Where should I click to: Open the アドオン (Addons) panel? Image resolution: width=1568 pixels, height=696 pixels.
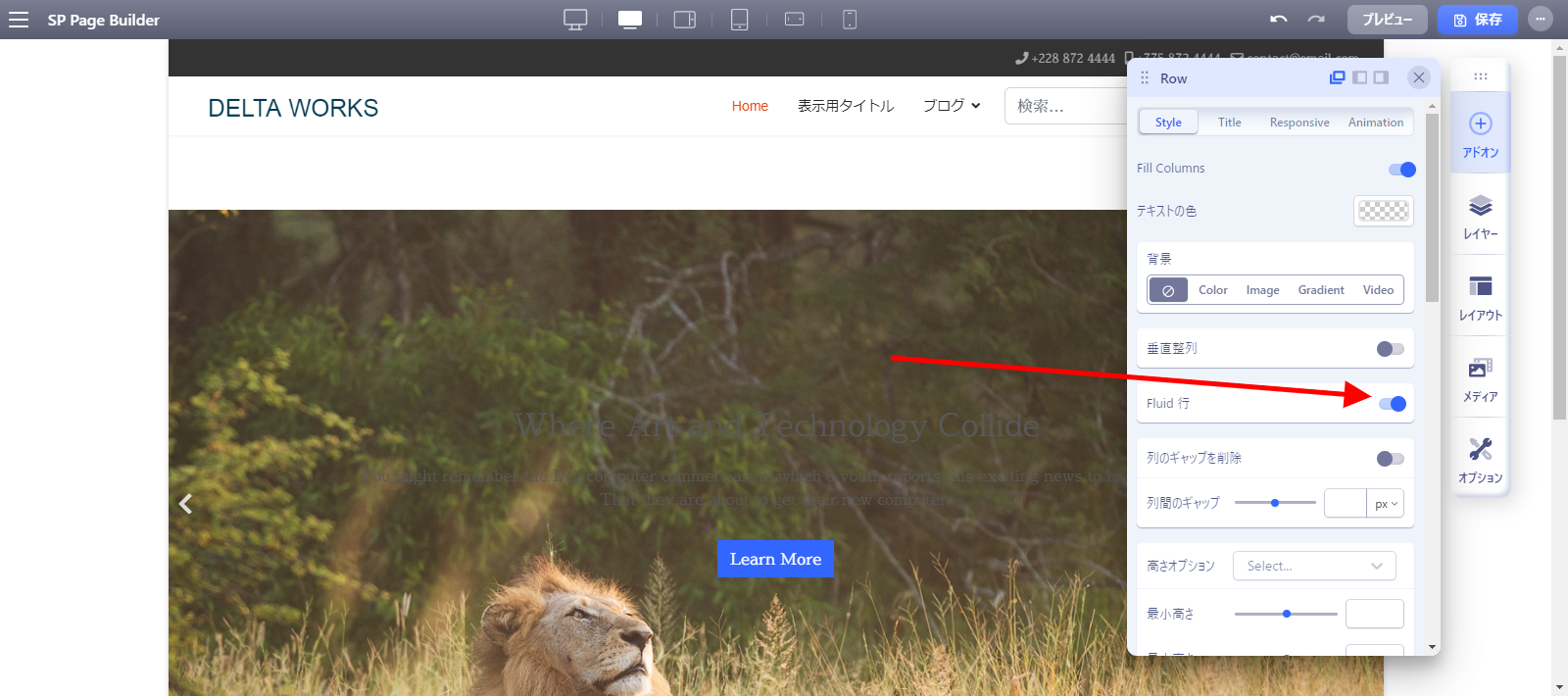[1480, 134]
